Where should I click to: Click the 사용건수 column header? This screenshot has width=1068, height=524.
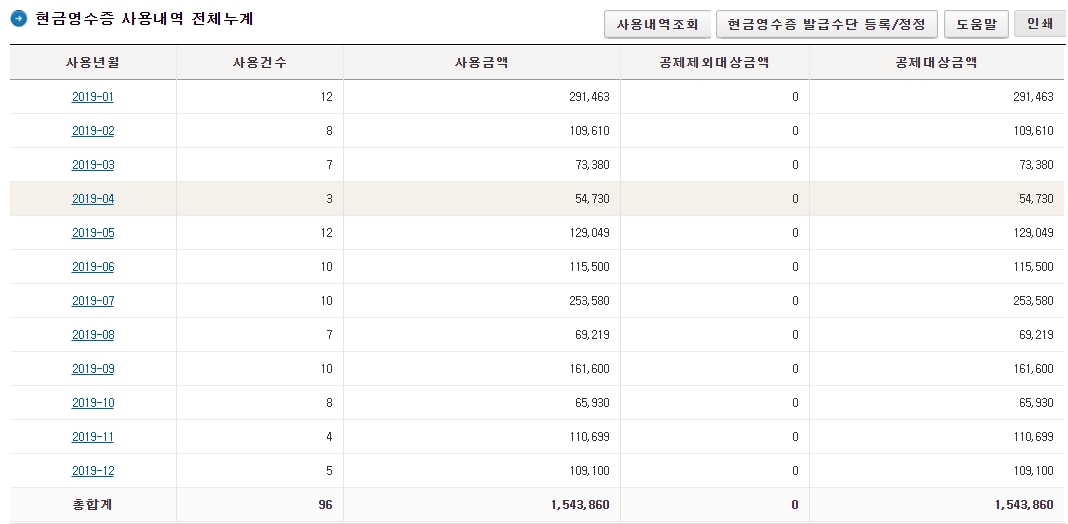pyautogui.click(x=260, y=63)
